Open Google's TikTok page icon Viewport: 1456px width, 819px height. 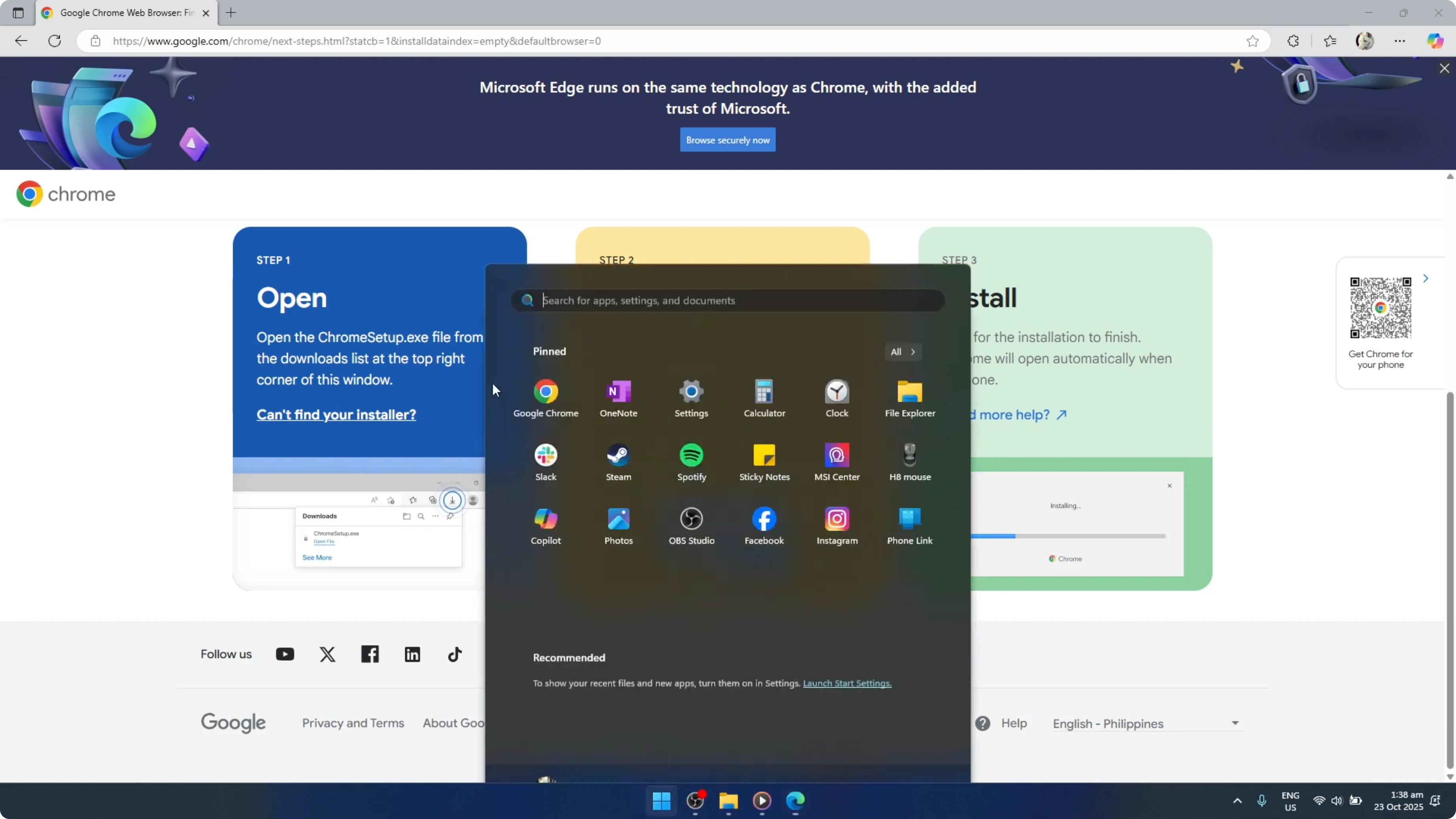[455, 654]
